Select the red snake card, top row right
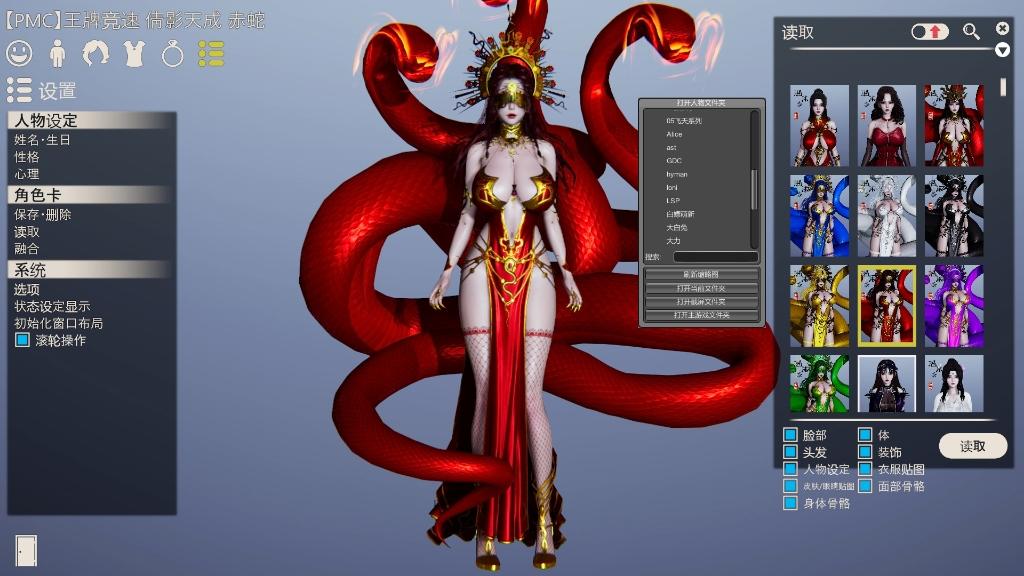The image size is (1024, 576). [x=953, y=125]
